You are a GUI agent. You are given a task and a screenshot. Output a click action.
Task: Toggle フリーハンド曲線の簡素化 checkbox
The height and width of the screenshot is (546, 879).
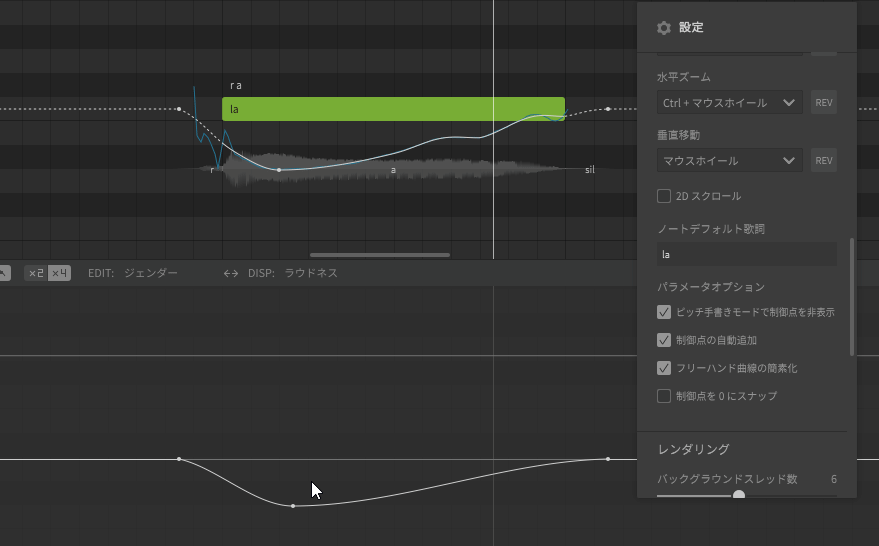coord(664,368)
